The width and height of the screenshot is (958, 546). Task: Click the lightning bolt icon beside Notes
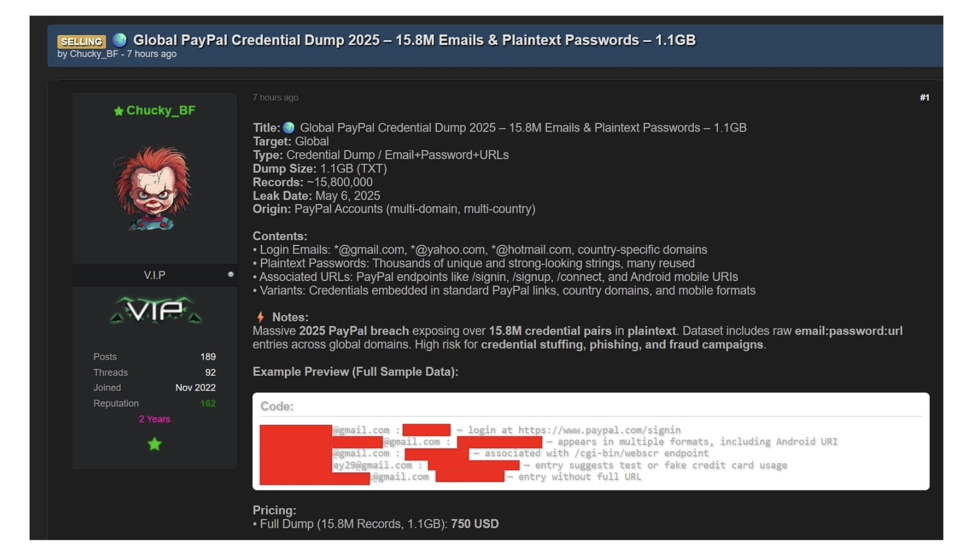click(x=261, y=317)
